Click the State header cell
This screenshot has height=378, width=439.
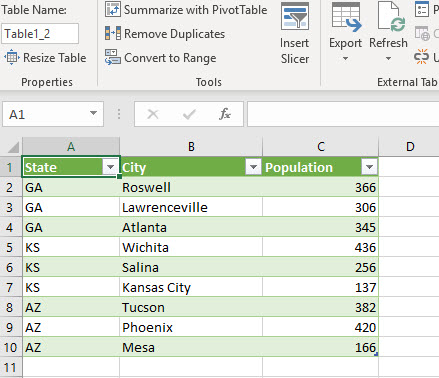tap(71, 167)
